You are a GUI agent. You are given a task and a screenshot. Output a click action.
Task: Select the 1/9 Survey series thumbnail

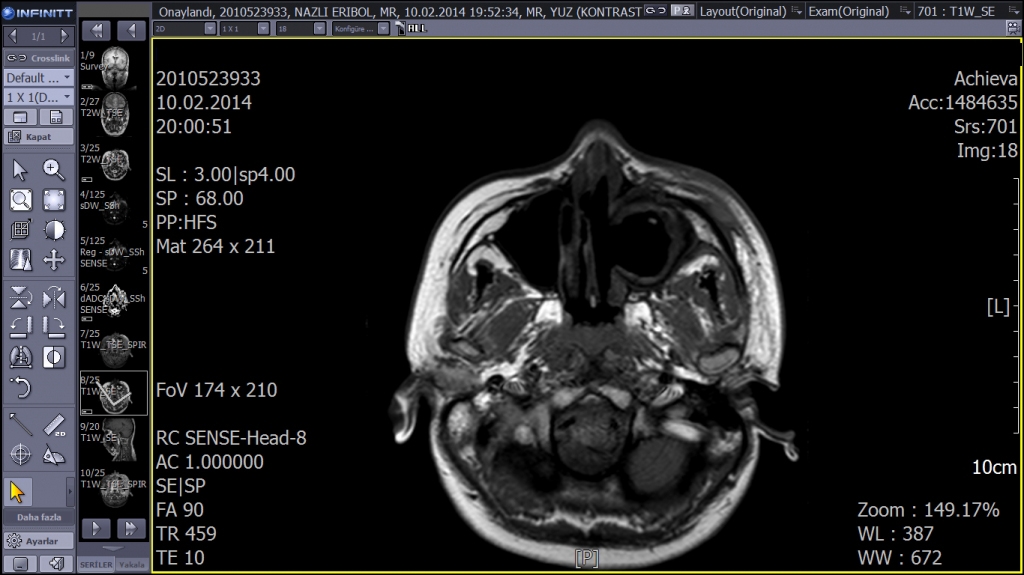point(114,68)
